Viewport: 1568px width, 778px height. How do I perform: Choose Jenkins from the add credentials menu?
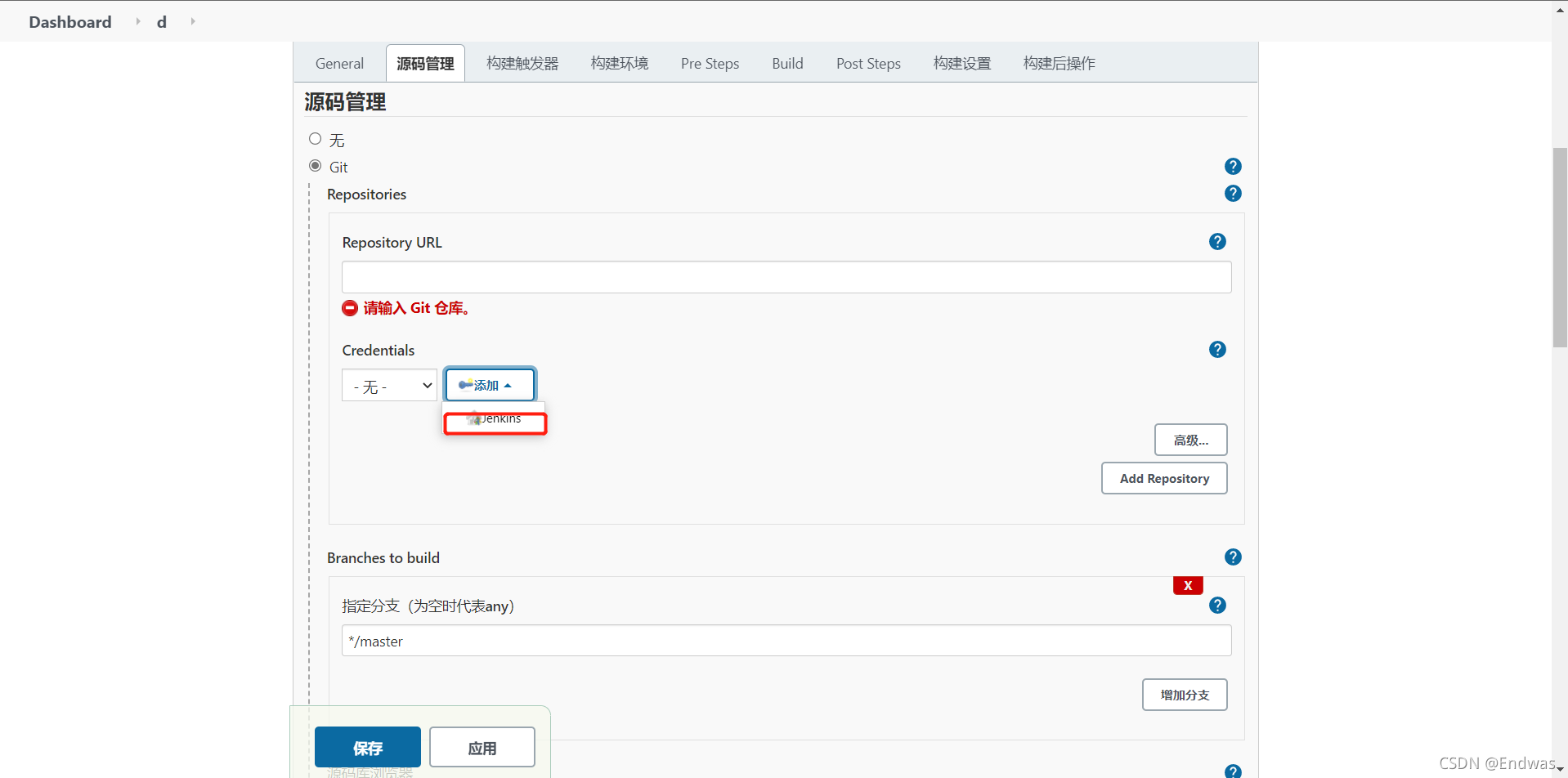pos(495,419)
